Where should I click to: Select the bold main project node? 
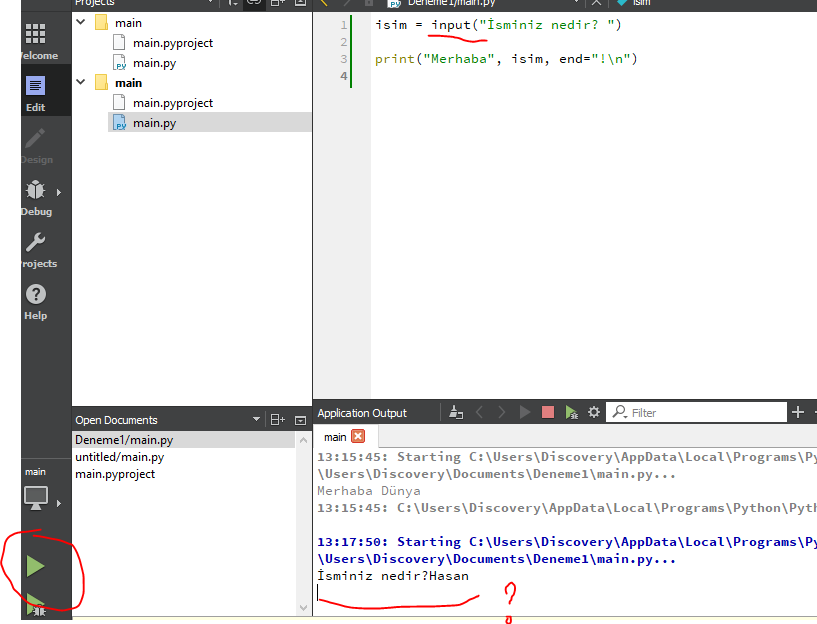(x=128, y=83)
